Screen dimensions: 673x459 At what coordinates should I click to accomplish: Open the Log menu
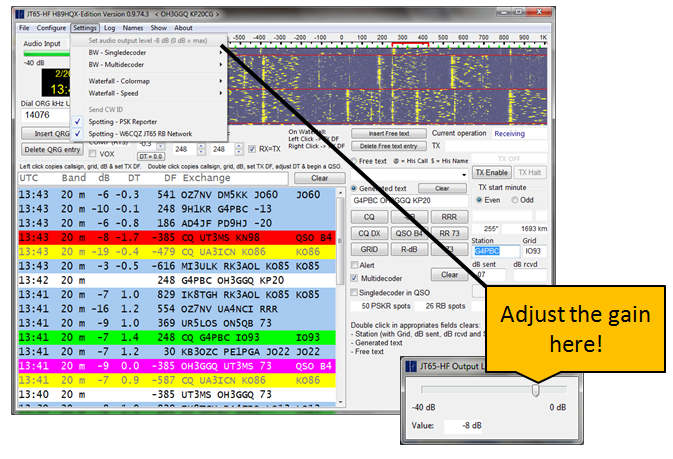(109, 28)
